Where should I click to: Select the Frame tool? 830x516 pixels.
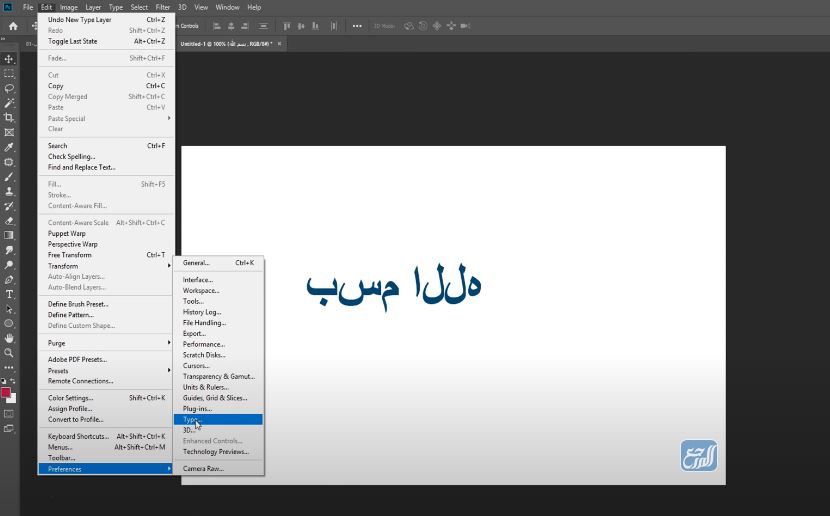click(x=9, y=132)
